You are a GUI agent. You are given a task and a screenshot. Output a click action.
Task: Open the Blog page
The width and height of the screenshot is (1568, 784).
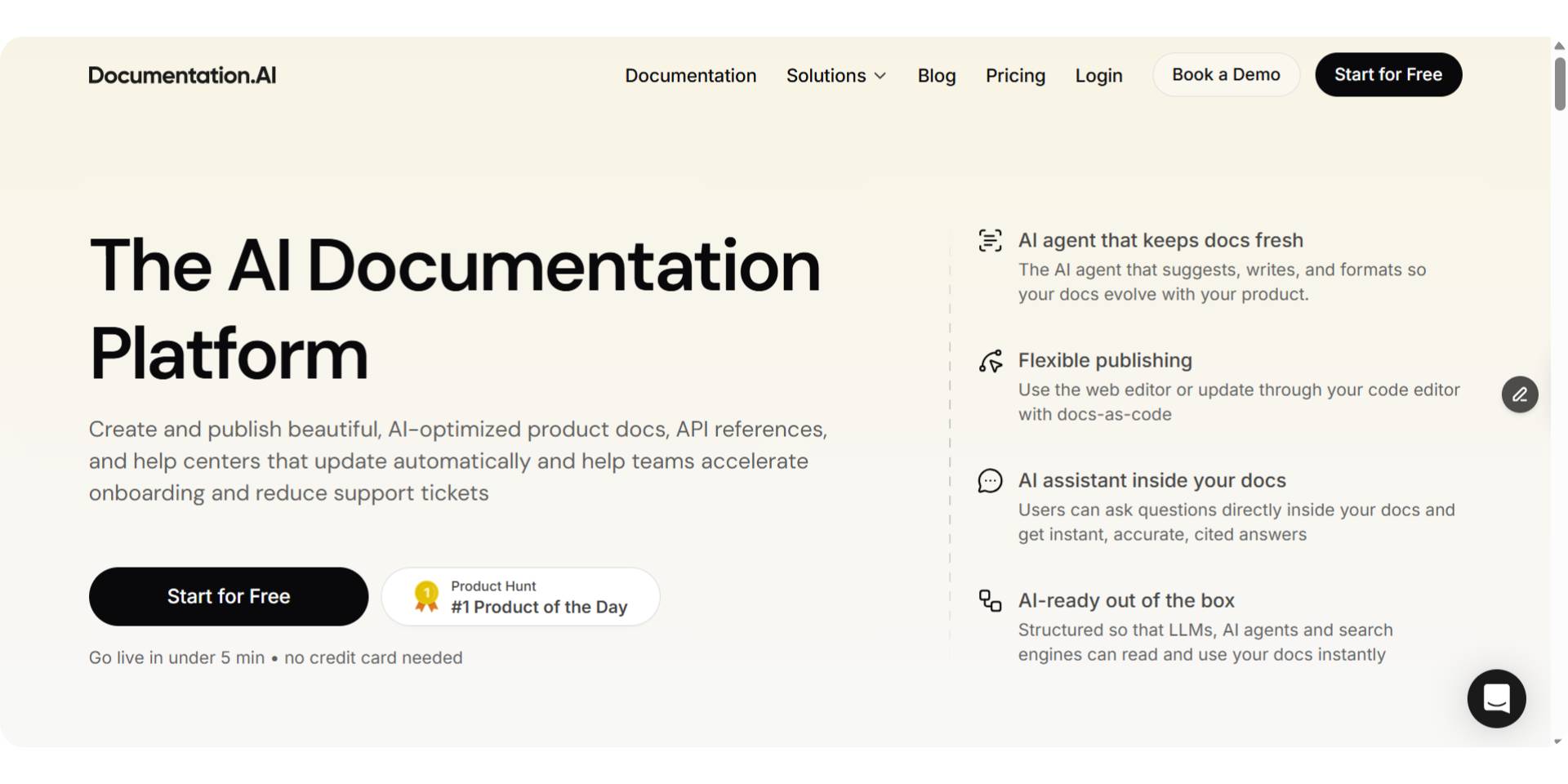click(x=936, y=75)
